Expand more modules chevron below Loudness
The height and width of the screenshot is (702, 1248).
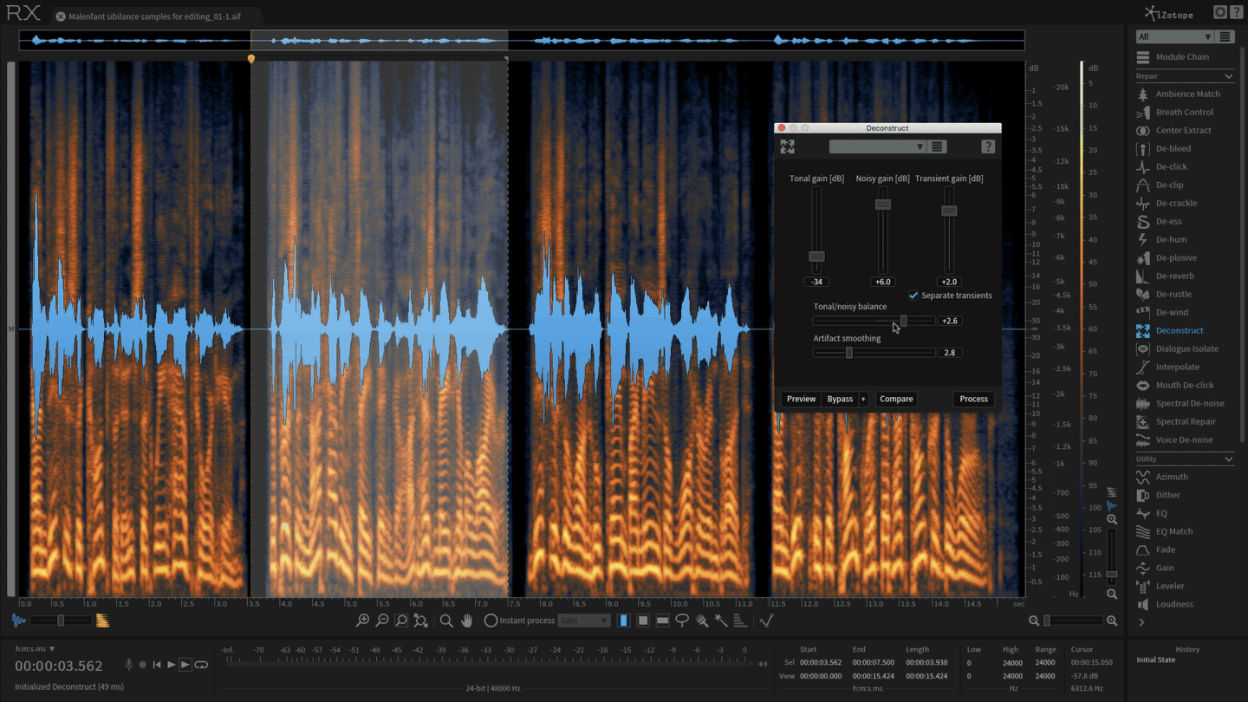[1141, 622]
